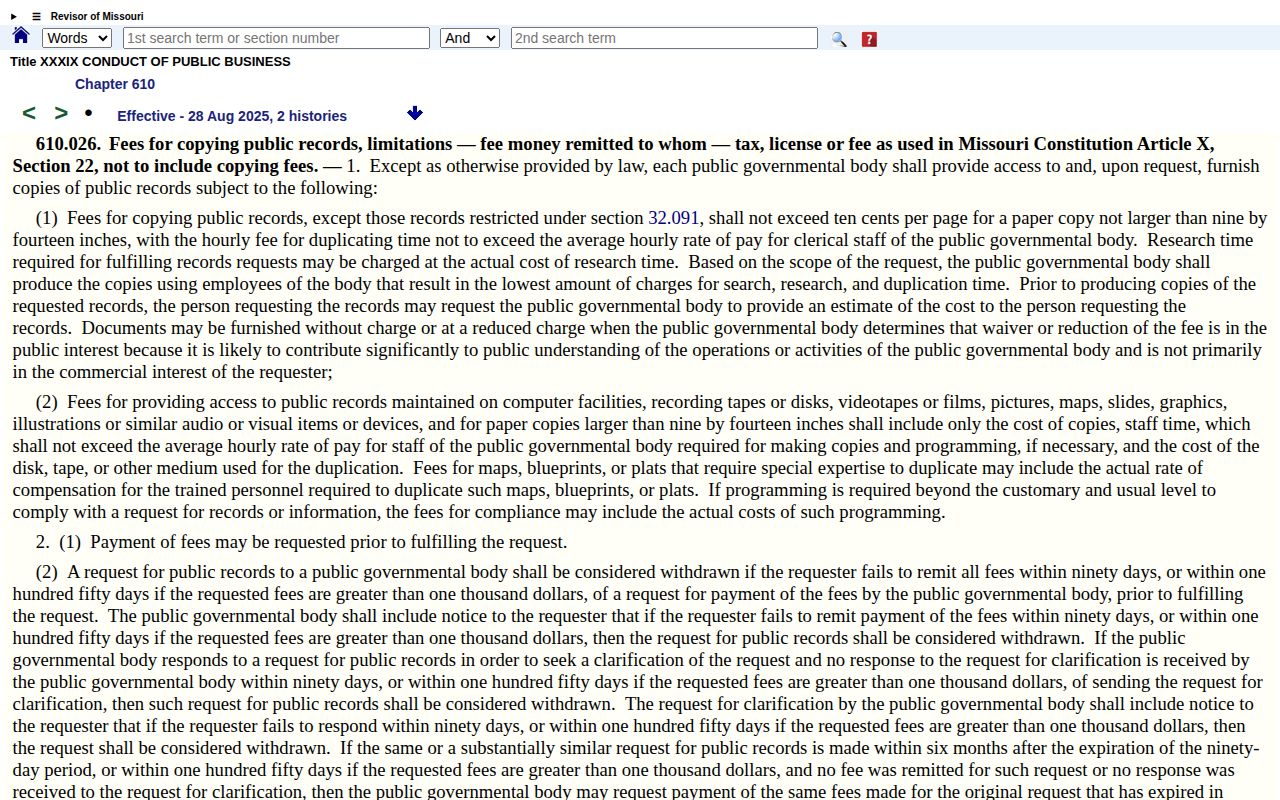Open Effective 28 Aug 2025 histories link
The width and height of the screenshot is (1280, 800).
pos(232,116)
